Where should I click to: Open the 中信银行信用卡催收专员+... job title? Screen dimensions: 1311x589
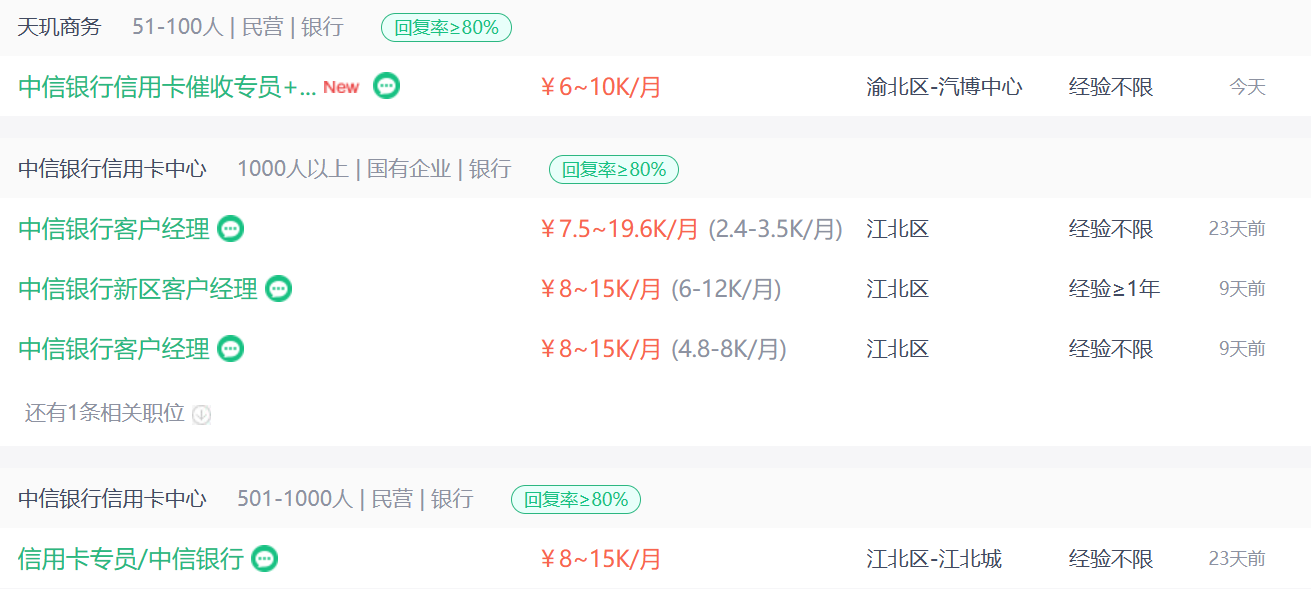[x=167, y=87]
